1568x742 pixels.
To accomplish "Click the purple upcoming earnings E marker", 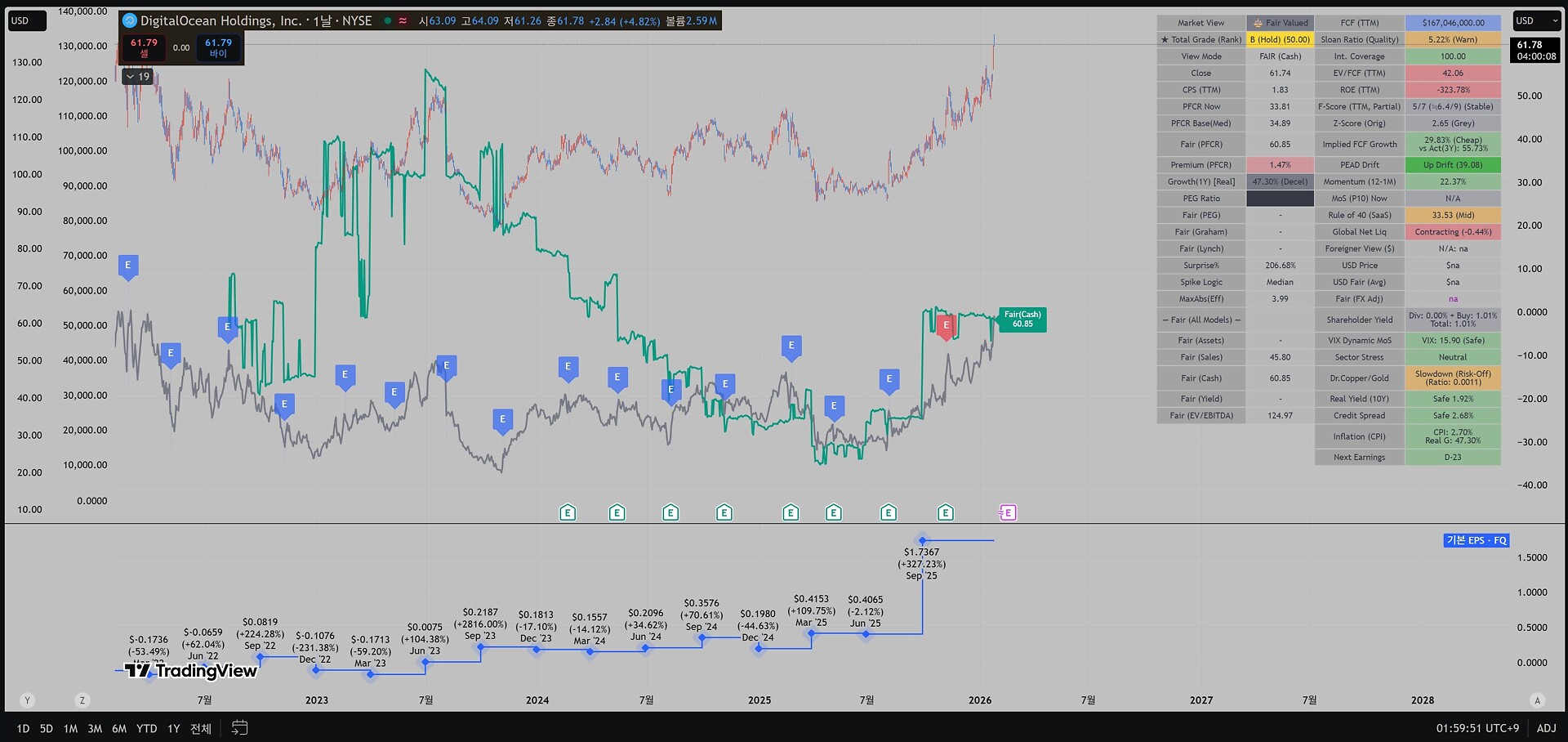I will coord(1008,512).
